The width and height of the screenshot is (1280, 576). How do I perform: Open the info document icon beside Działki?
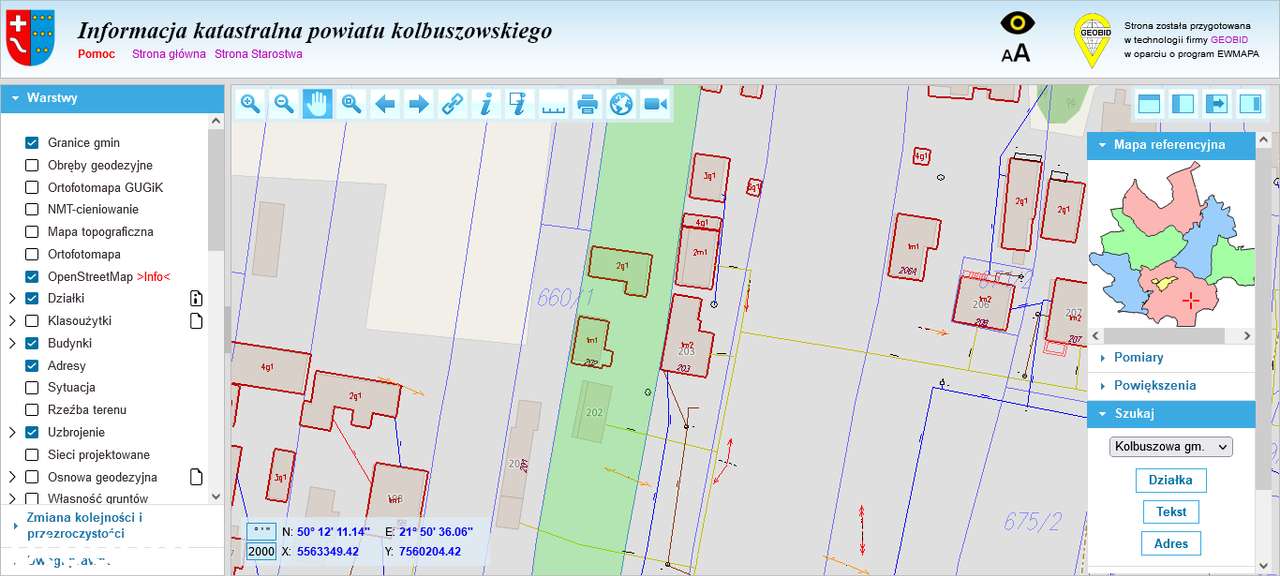[197, 298]
